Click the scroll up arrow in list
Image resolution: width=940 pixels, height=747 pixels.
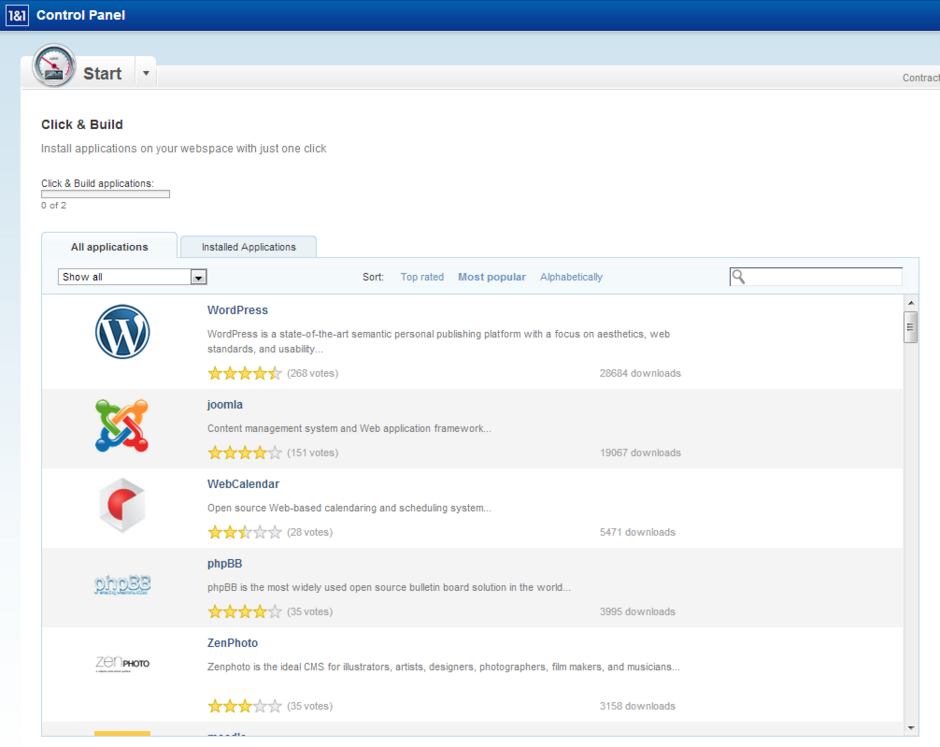tap(911, 303)
